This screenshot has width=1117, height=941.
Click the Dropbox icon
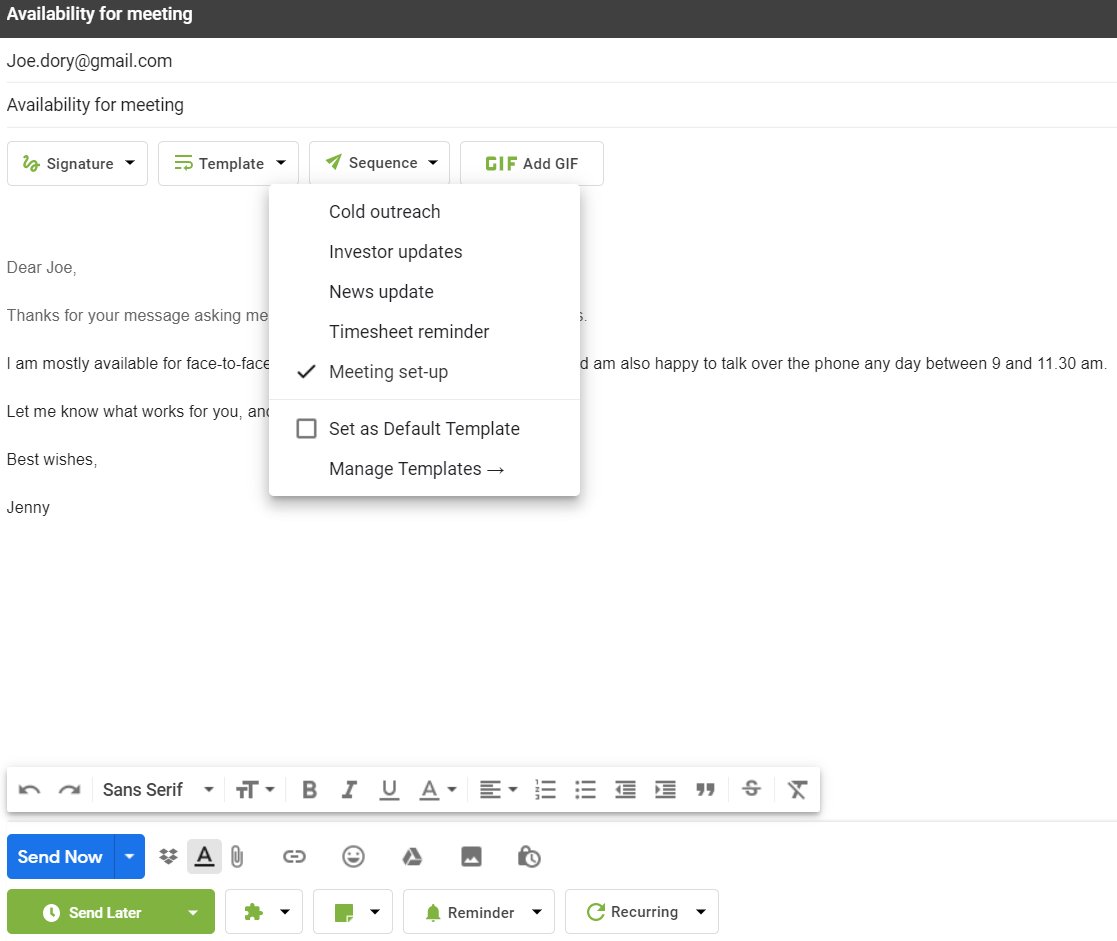tap(168, 856)
